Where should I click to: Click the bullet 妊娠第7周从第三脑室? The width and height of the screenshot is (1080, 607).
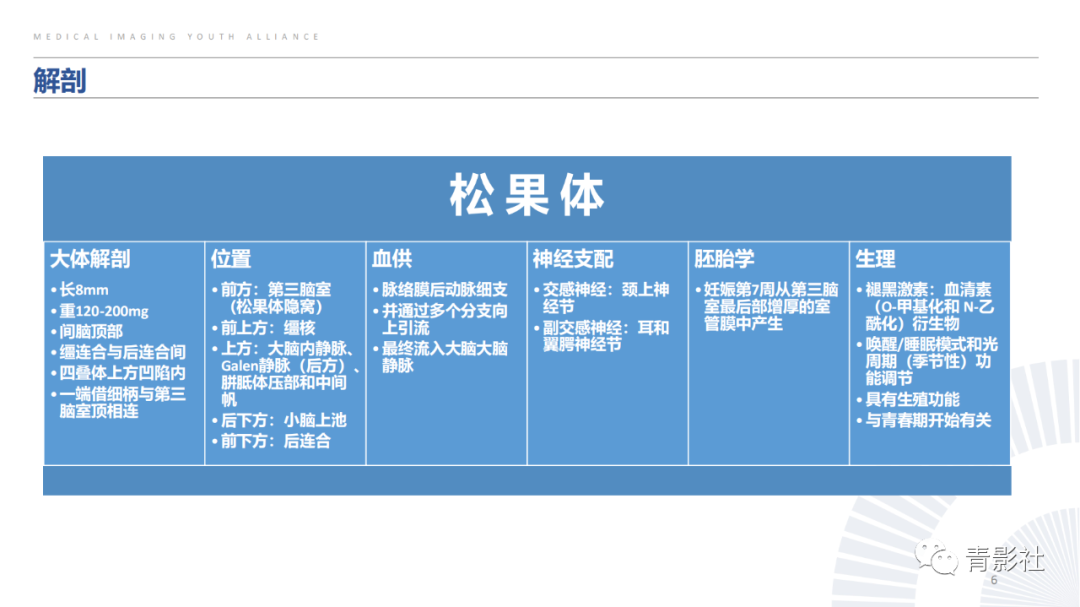tap(767, 307)
